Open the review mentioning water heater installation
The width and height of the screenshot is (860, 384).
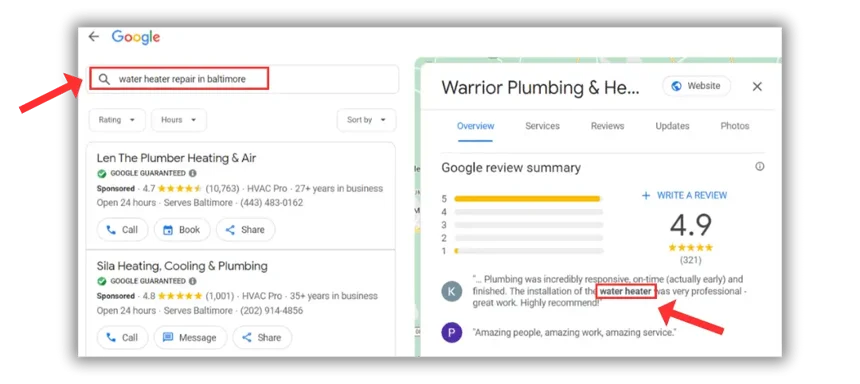(x=609, y=291)
